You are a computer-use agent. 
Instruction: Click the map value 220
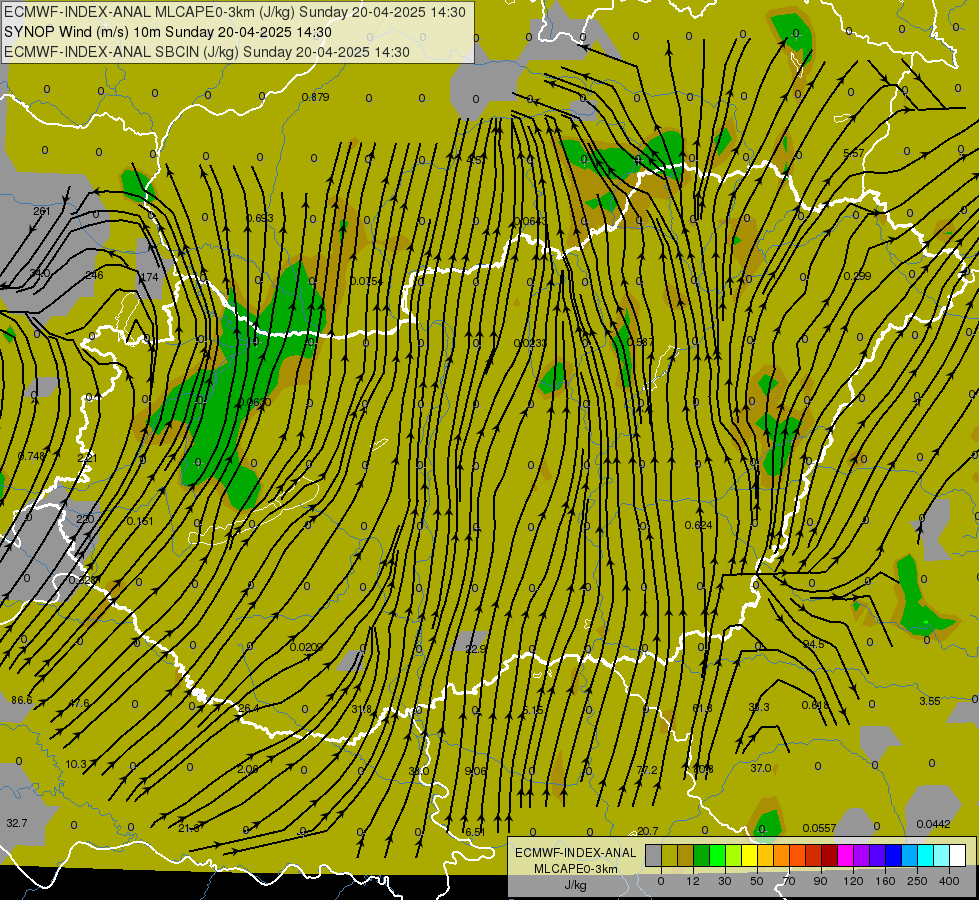click(x=85, y=519)
